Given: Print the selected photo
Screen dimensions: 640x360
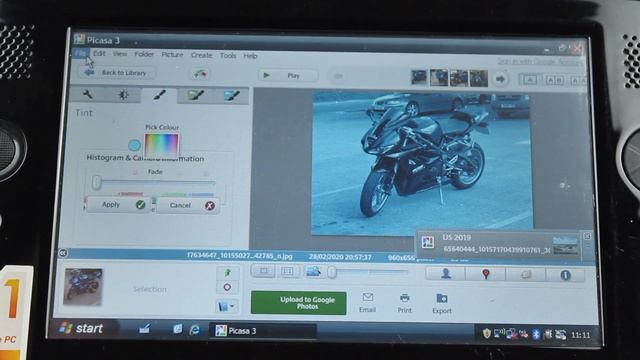Looking at the screenshot, I should coord(404,303).
